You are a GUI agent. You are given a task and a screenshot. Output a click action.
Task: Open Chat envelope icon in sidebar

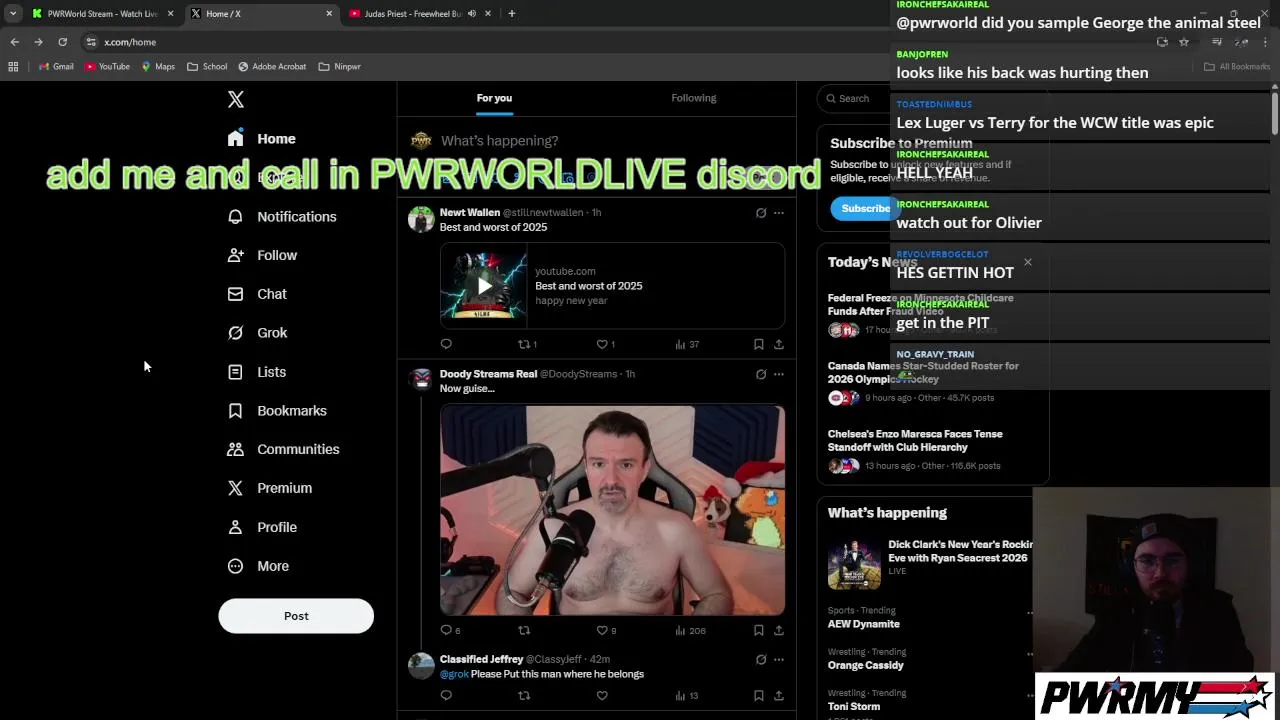[235, 294]
